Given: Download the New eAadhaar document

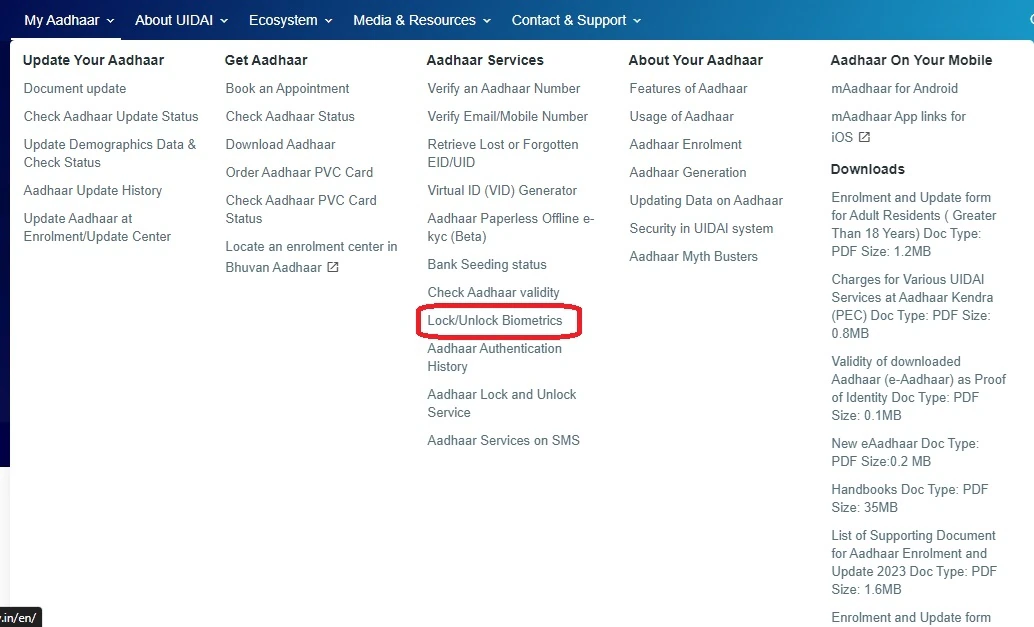Looking at the screenshot, I should coord(905,452).
